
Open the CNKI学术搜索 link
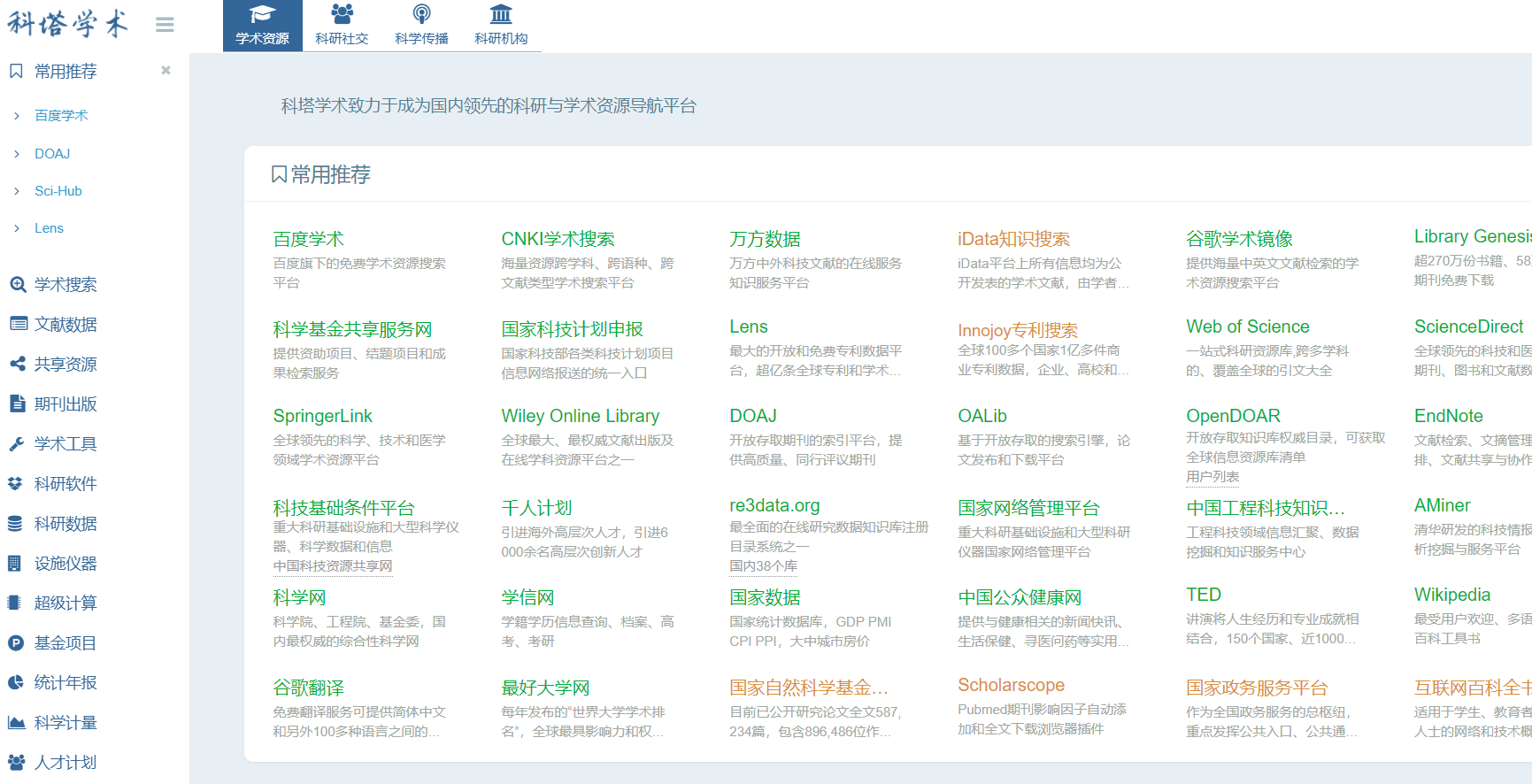558,239
